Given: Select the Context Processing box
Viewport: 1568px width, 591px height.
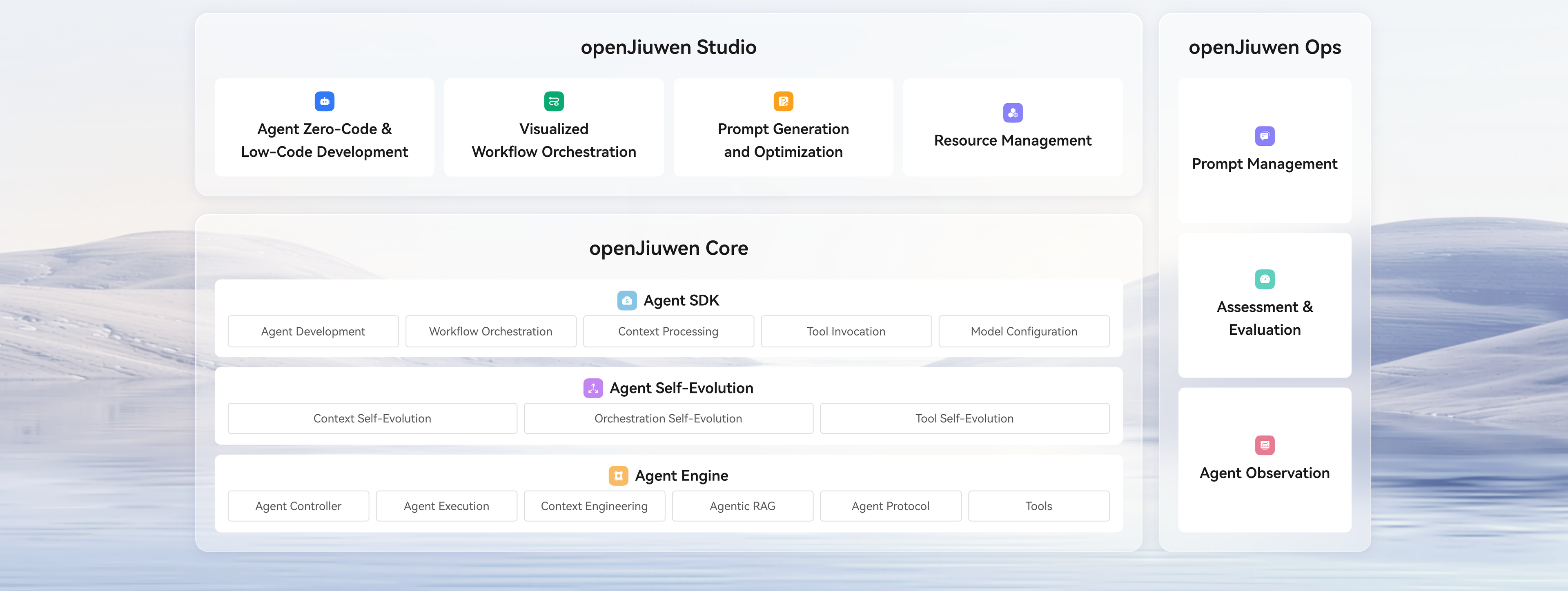Looking at the screenshot, I should (x=668, y=331).
